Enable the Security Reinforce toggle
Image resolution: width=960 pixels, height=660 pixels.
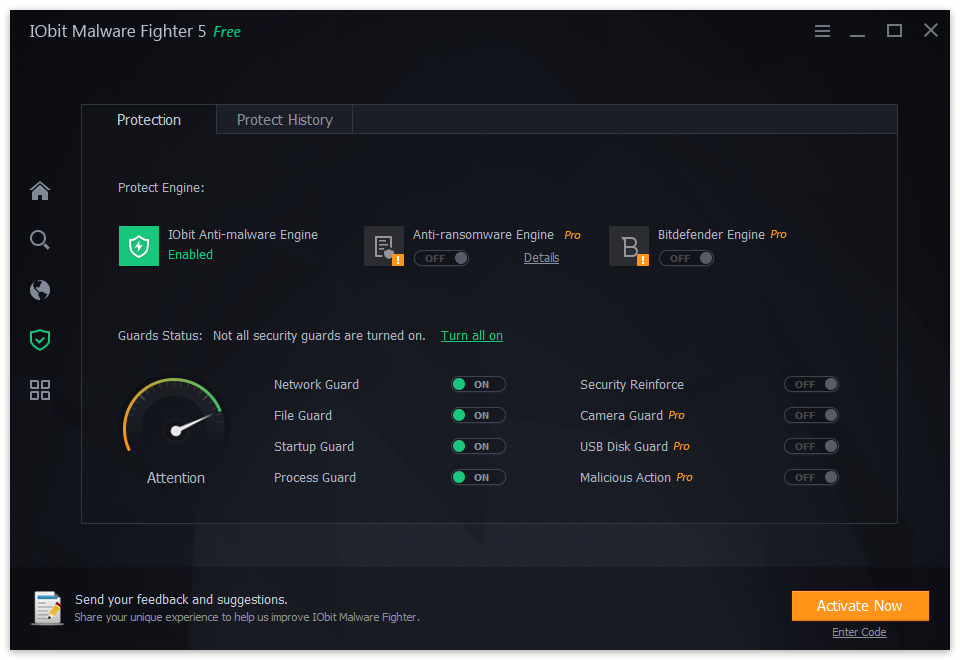[811, 385]
